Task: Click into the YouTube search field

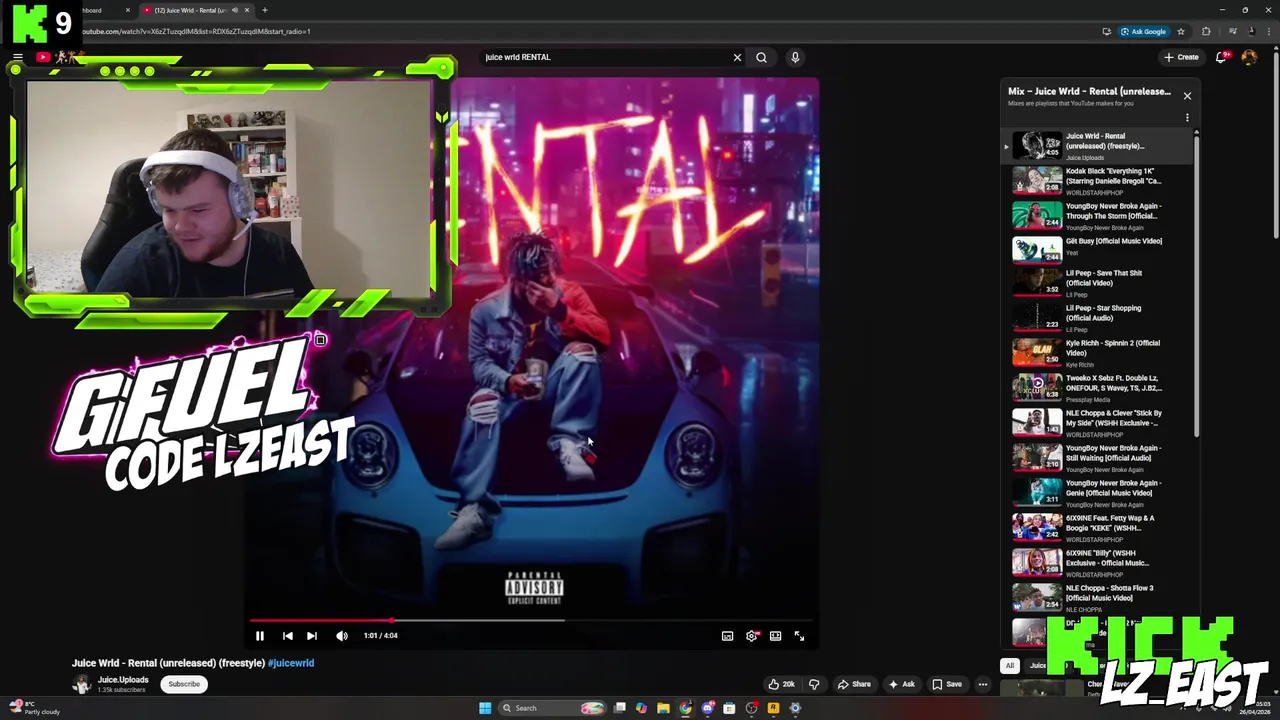Action: click(605, 57)
